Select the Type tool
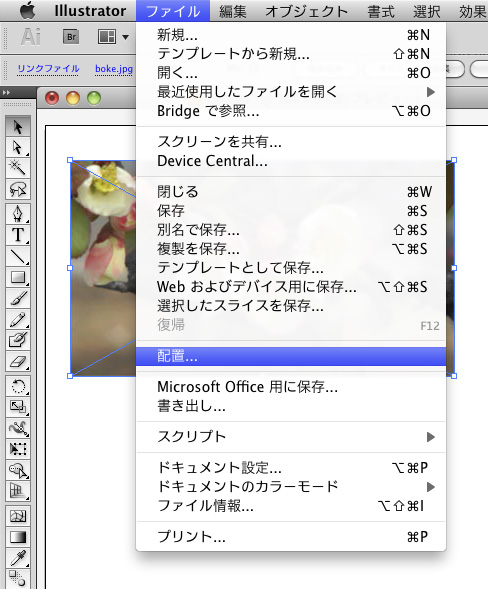 [x=18, y=235]
